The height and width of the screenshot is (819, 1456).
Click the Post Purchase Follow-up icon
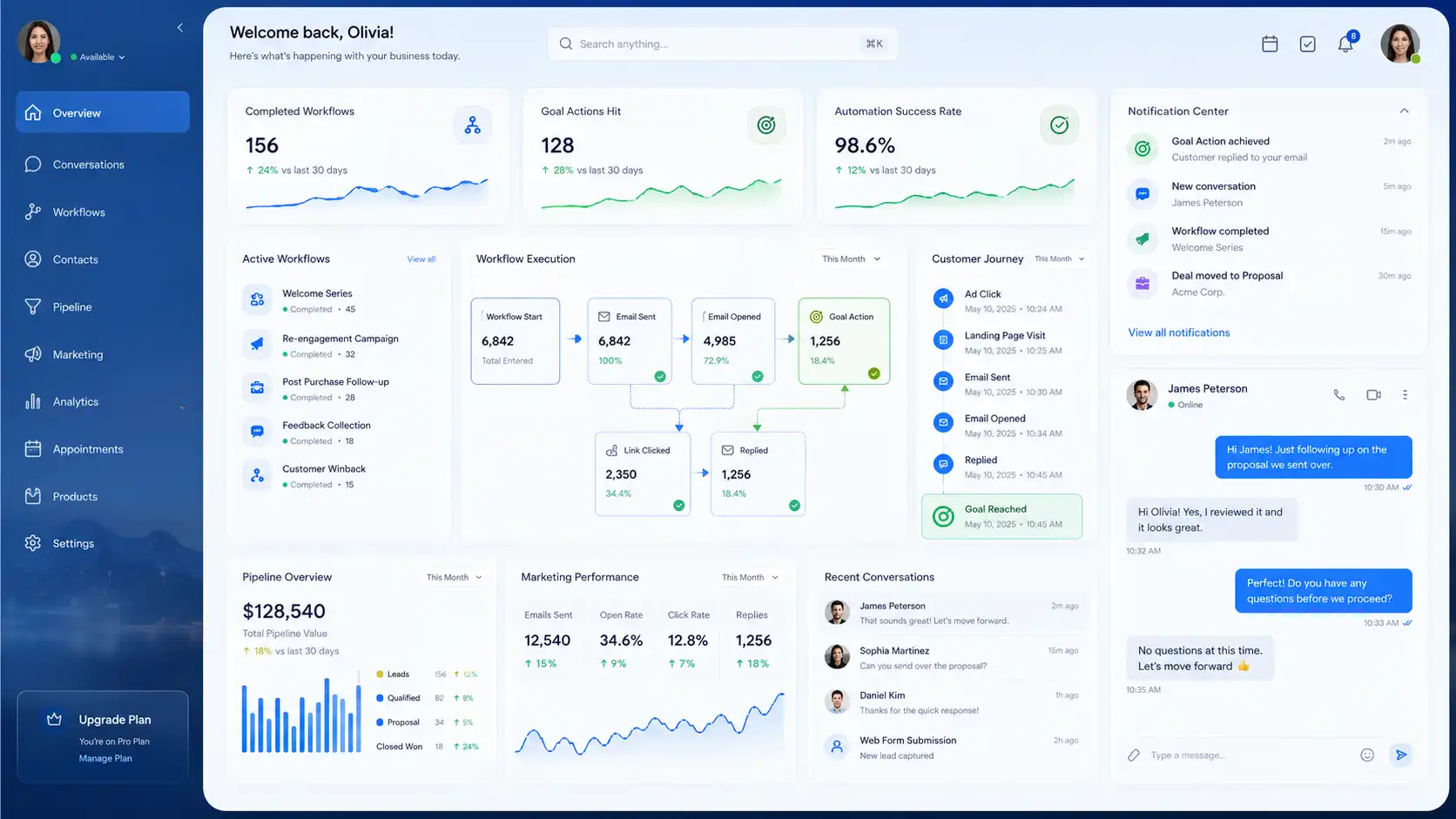pyautogui.click(x=257, y=387)
